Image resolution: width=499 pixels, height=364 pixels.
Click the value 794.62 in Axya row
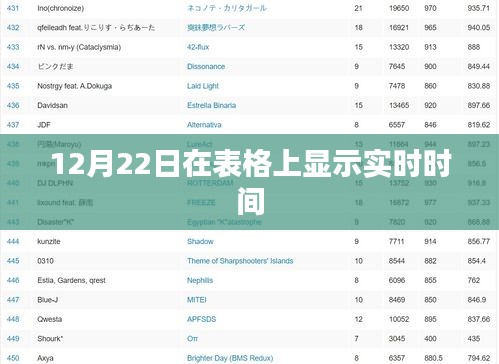pyautogui.click(x=478, y=358)
